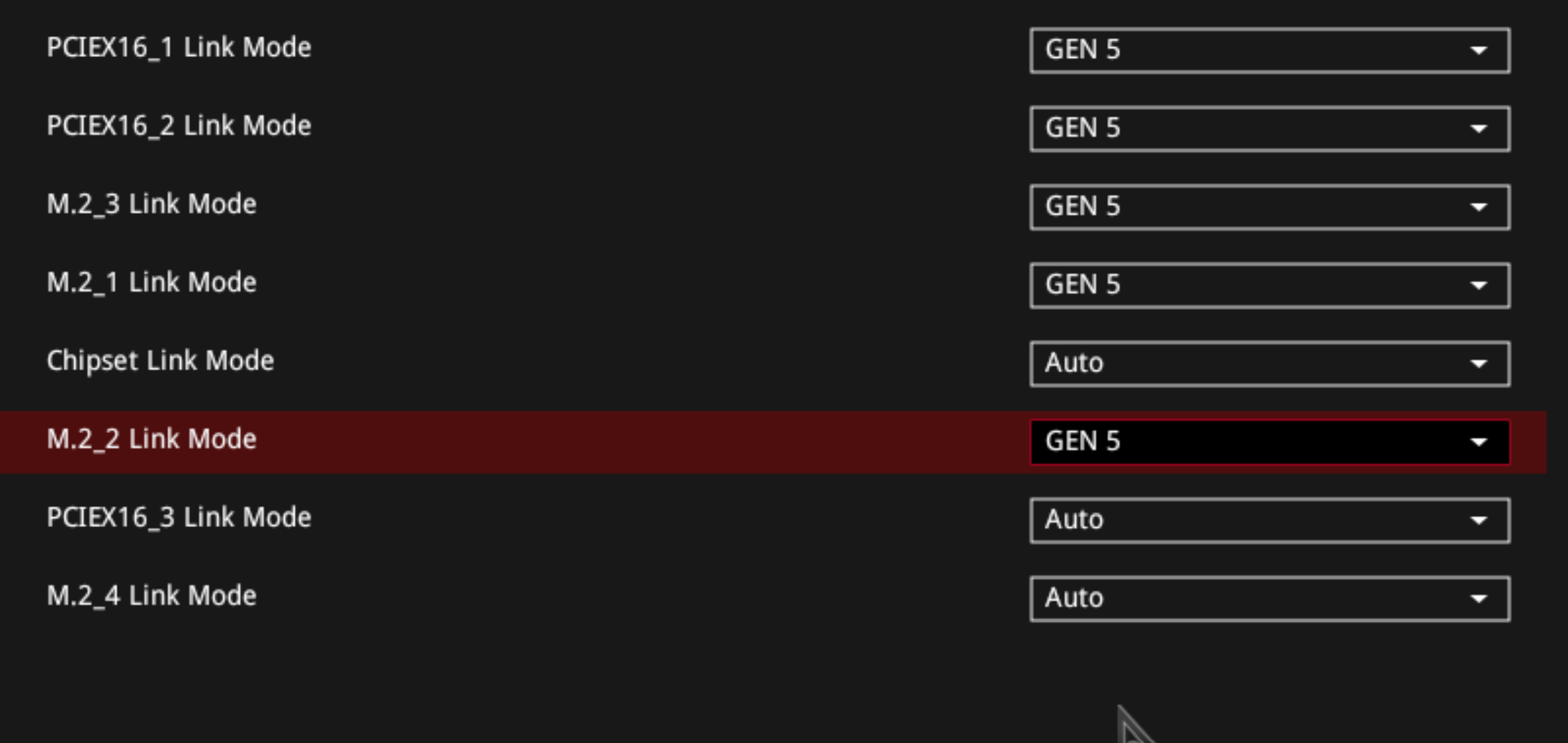Expand the M.2_3 Link Mode dropdown

(x=1269, y=207)
